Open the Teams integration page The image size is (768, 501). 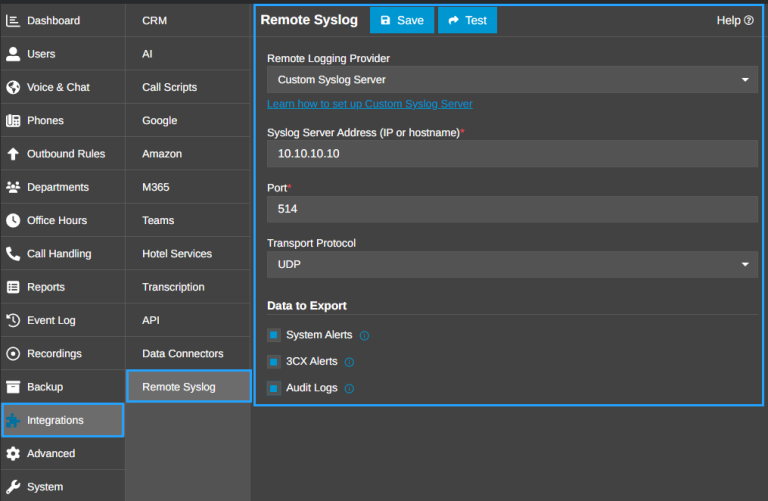click(188, 220)
